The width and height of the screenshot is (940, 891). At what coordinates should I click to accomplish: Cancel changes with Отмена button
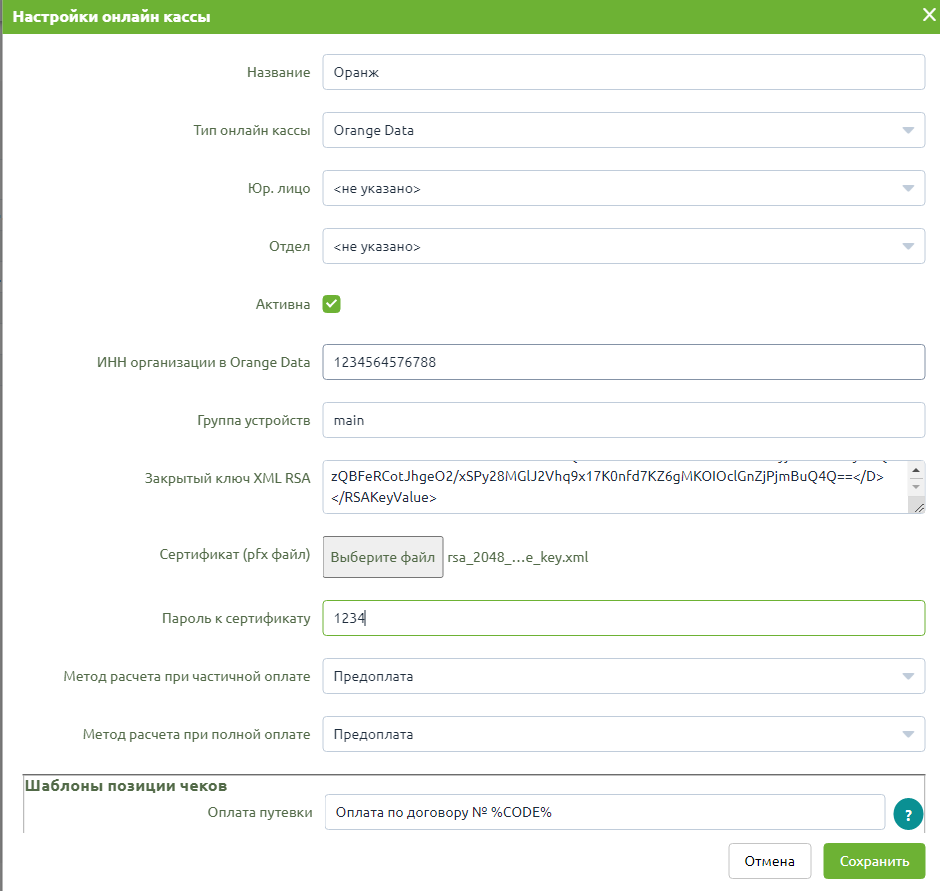pyautogui.click(x=770, y=862)
